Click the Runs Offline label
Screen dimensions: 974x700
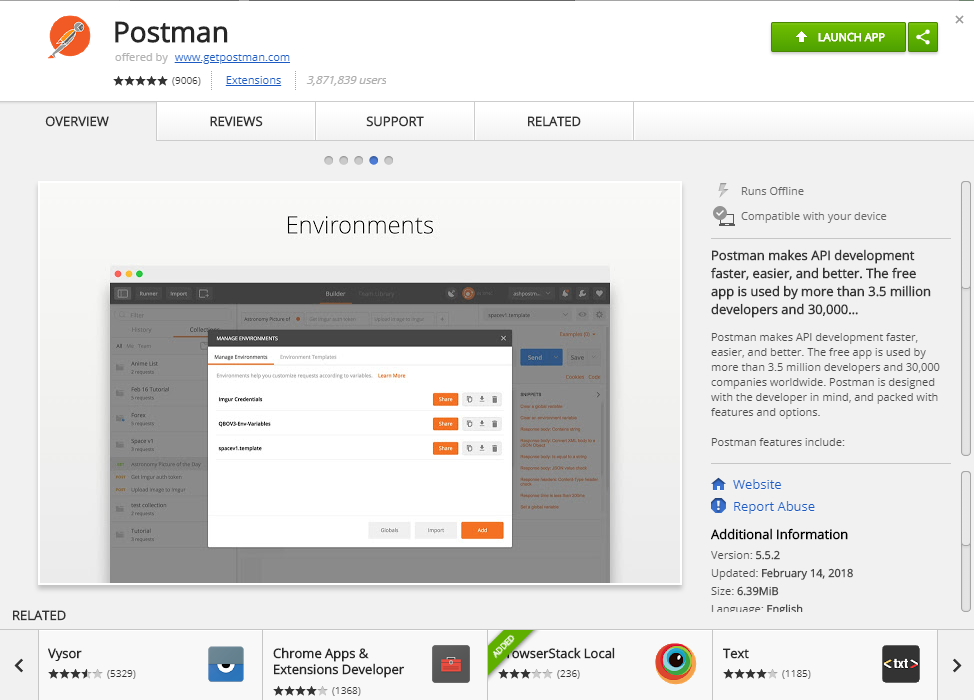click(x=772, y=191)
